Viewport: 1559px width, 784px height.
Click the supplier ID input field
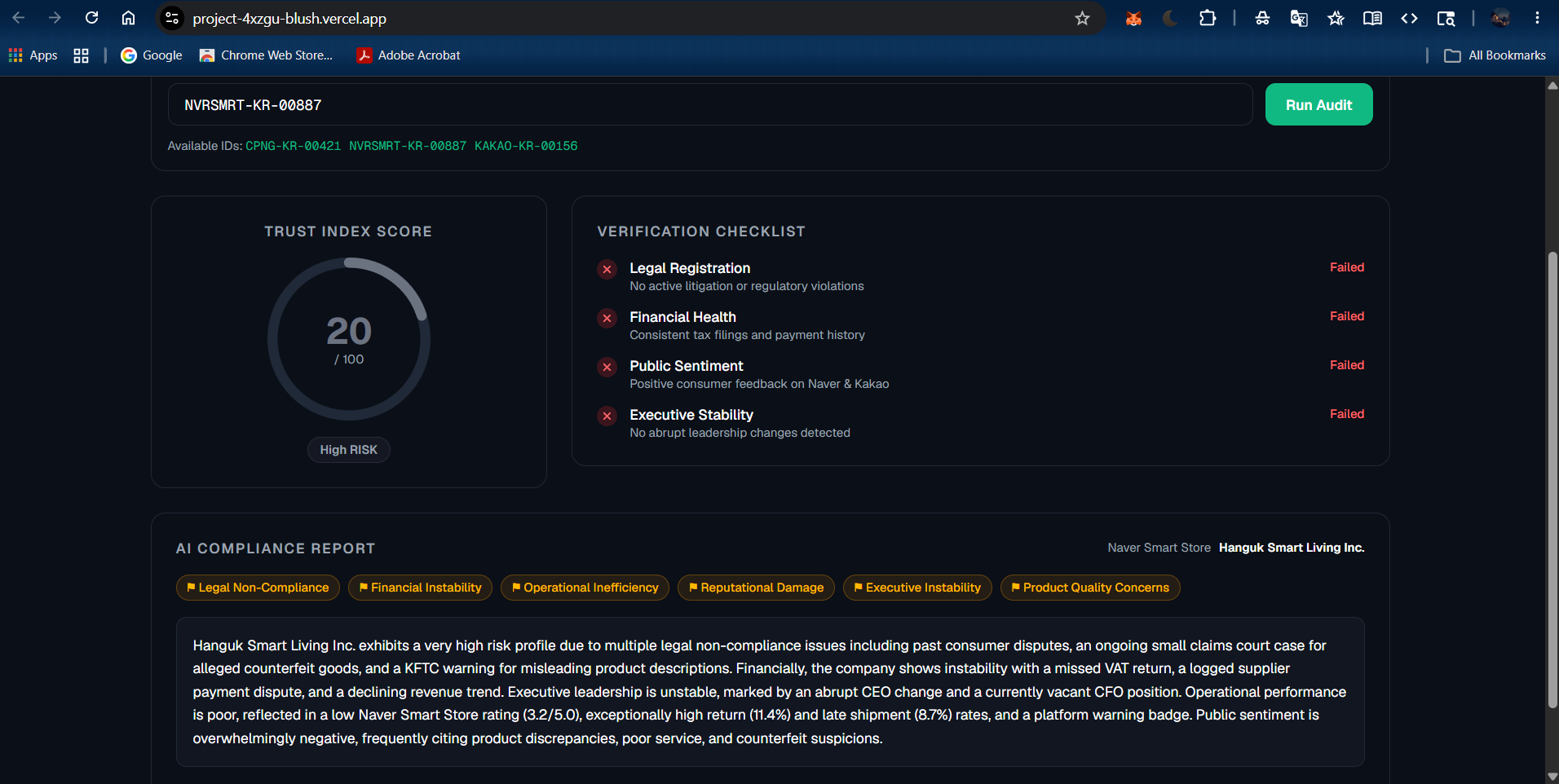tap(709, 104)
